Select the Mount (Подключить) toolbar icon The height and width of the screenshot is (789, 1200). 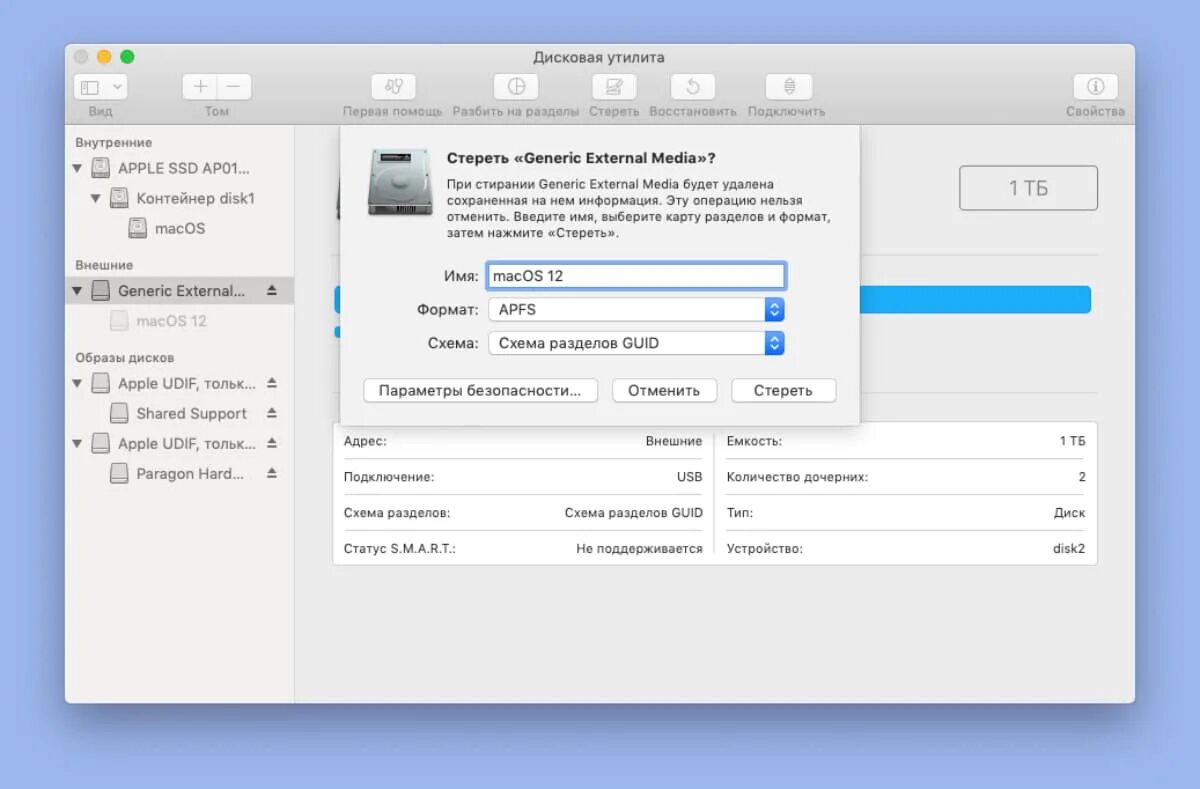pyautogui.click(x=788, y=87)
